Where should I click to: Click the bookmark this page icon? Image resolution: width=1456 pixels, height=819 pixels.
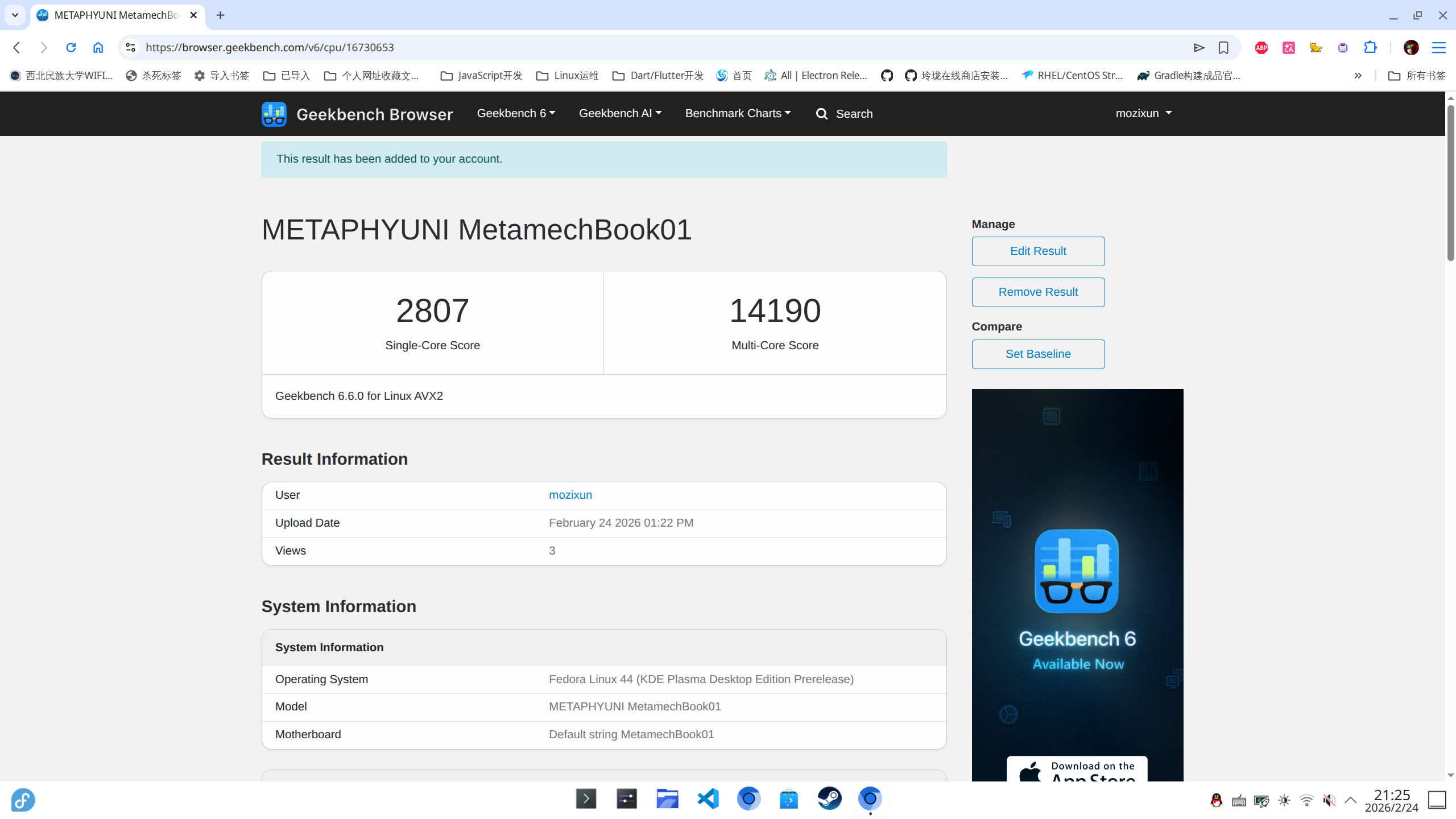(x=1223, y=47)
